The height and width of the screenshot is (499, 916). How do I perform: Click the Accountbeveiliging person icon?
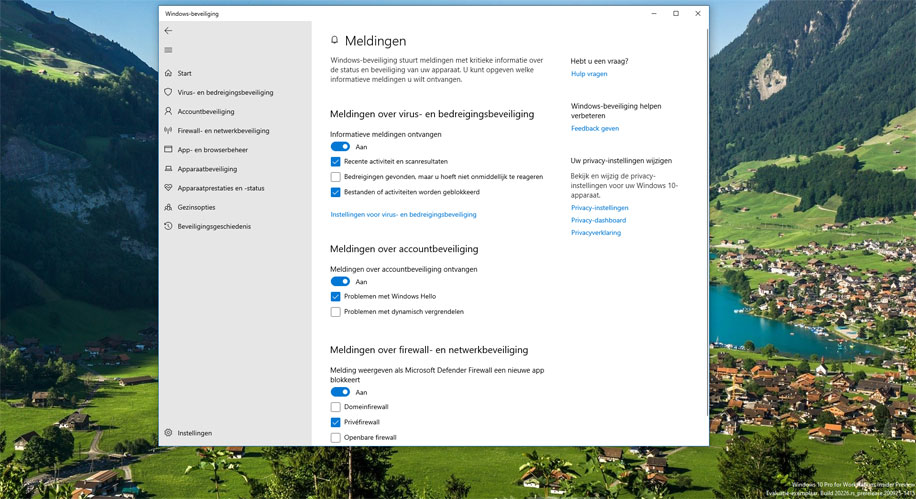[x=168, y=111]
